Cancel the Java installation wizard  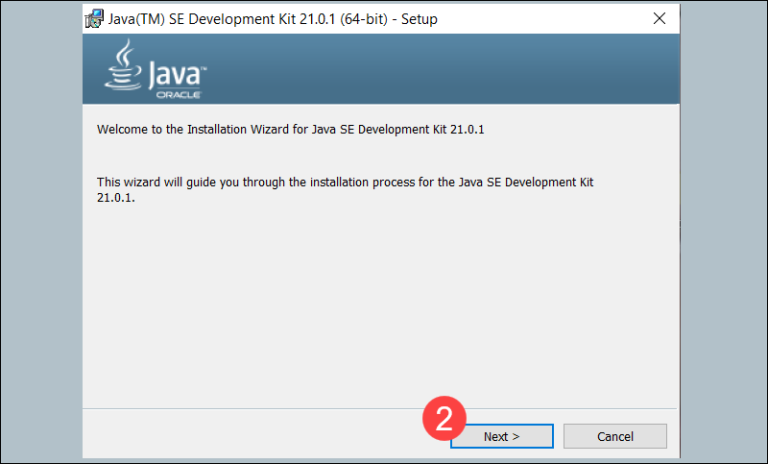[x=615, y=436]
